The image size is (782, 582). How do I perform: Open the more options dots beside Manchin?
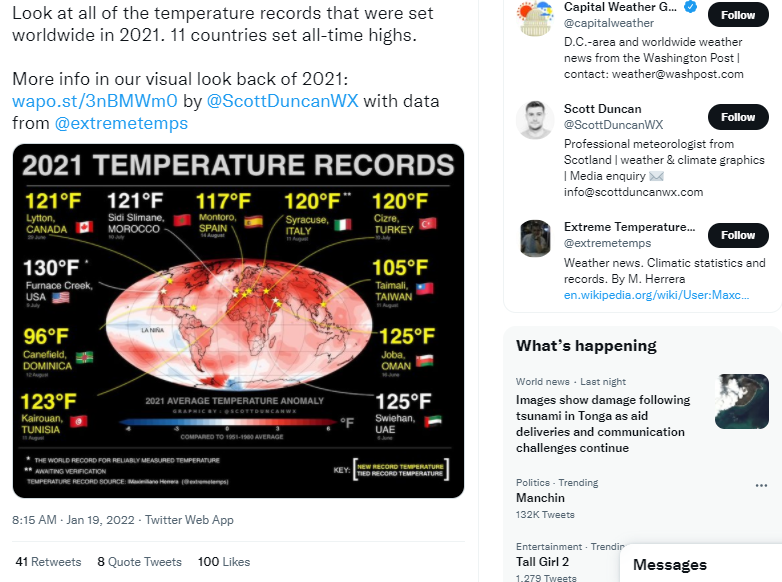pyautogui.click(x=761, y=486)
